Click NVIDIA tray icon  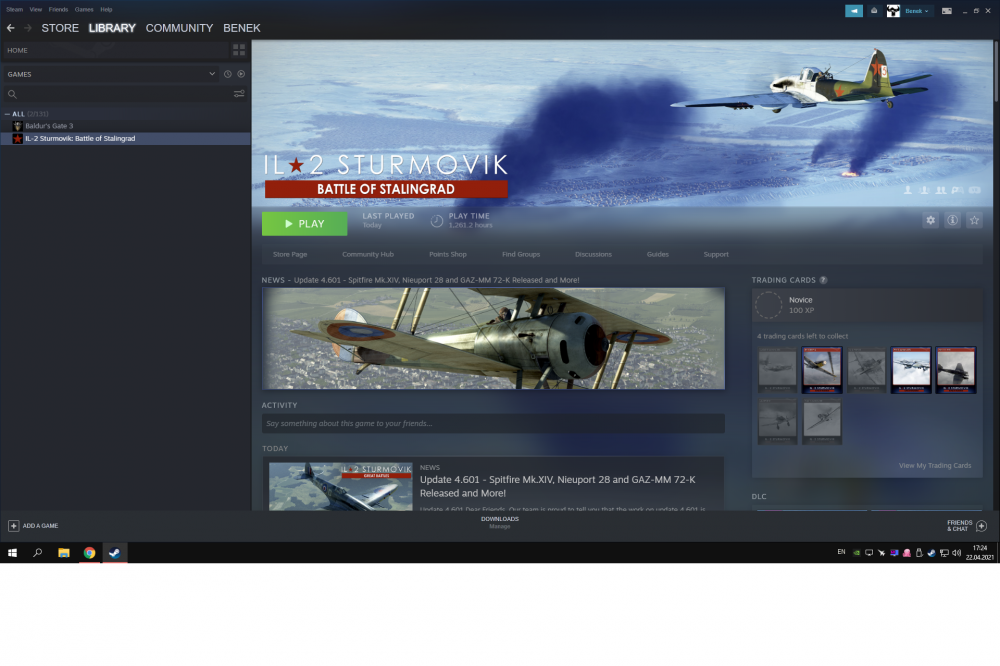[x=857, y=552]
